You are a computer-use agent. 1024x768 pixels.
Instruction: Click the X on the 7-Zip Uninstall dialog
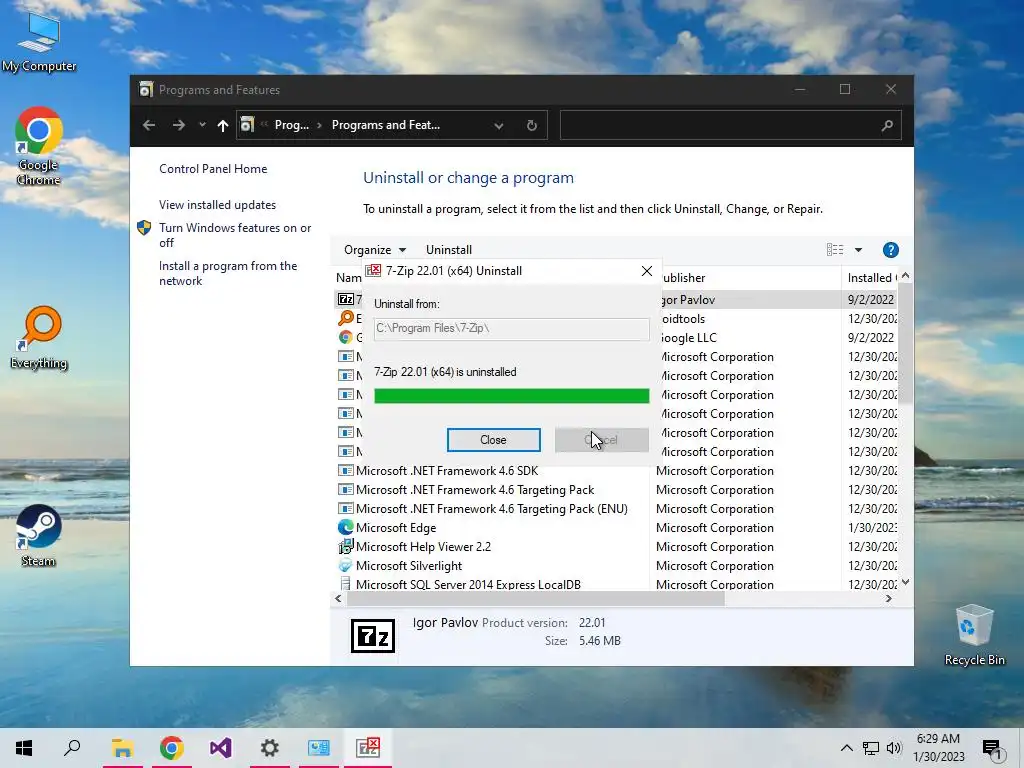pos(647,271)
